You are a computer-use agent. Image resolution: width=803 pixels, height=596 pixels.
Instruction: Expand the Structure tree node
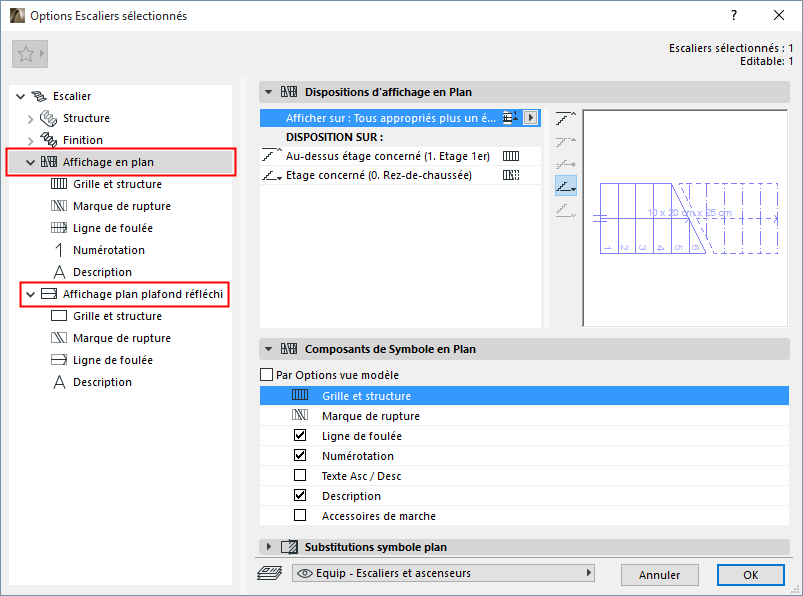(x=30, y=119)
